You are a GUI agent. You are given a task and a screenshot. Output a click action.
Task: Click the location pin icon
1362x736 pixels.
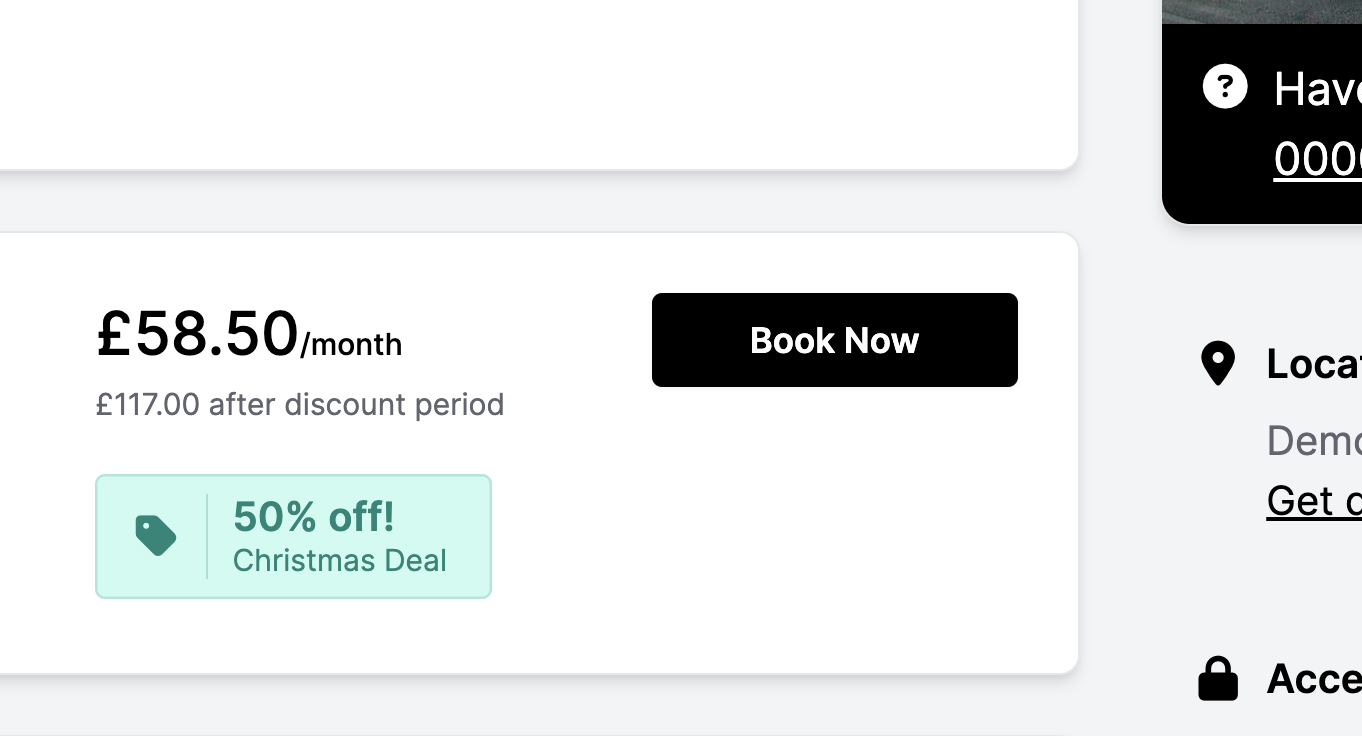[x=1217, y=363]
